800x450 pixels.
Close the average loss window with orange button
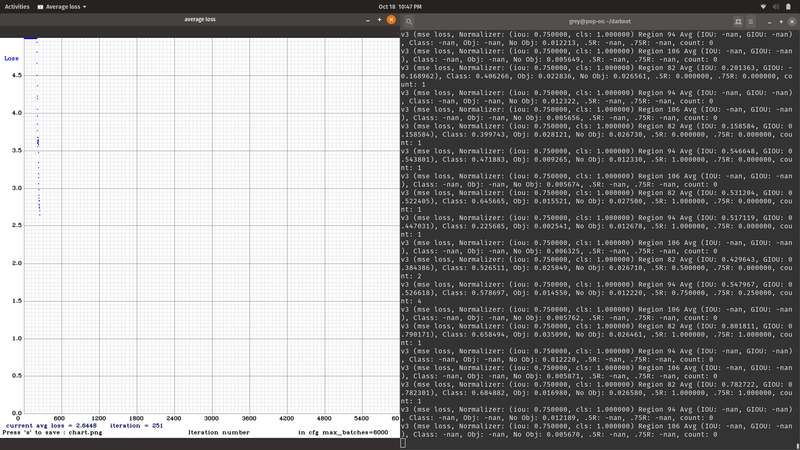point(391,19)
